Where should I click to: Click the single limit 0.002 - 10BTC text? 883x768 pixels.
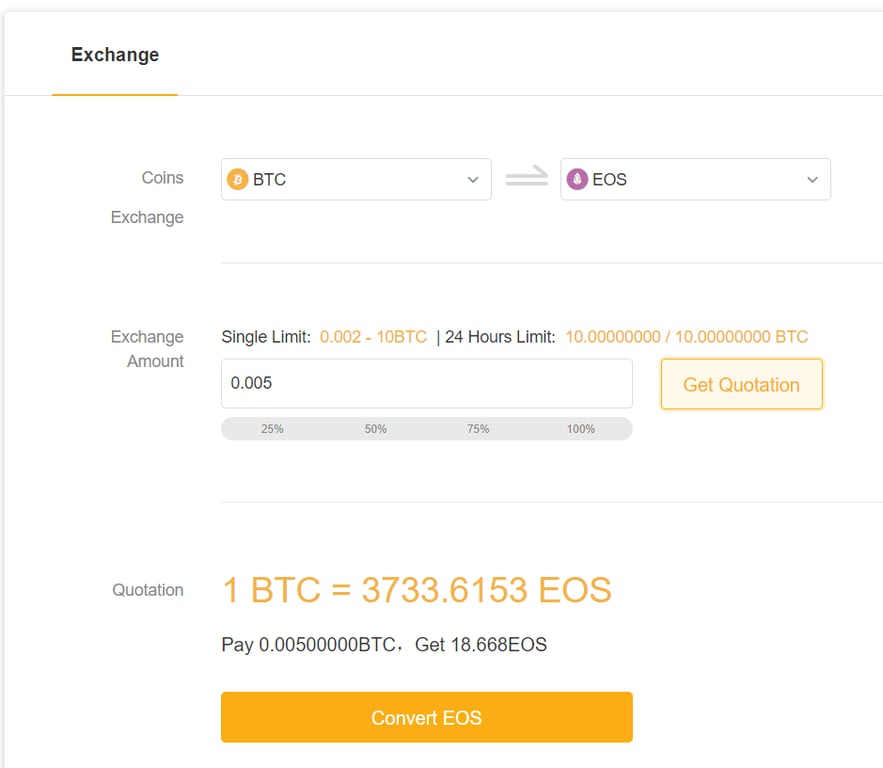tap(373, 337)
